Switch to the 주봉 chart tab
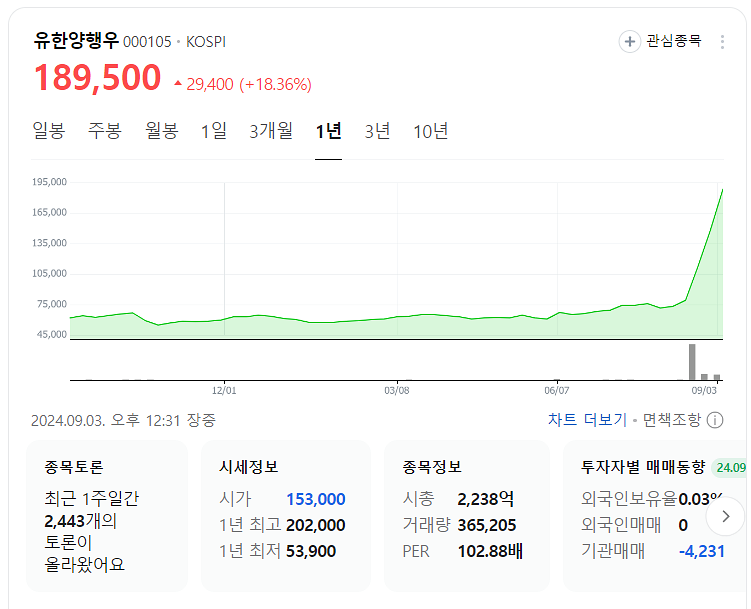751x609 pixels. [104, 131]
